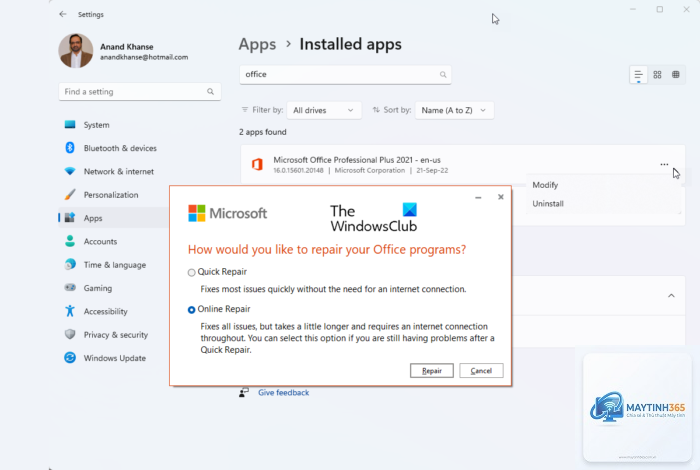This screenshot has width=700, height=470.
Task: Click the installed apps search field containing office
Action: 346,75
